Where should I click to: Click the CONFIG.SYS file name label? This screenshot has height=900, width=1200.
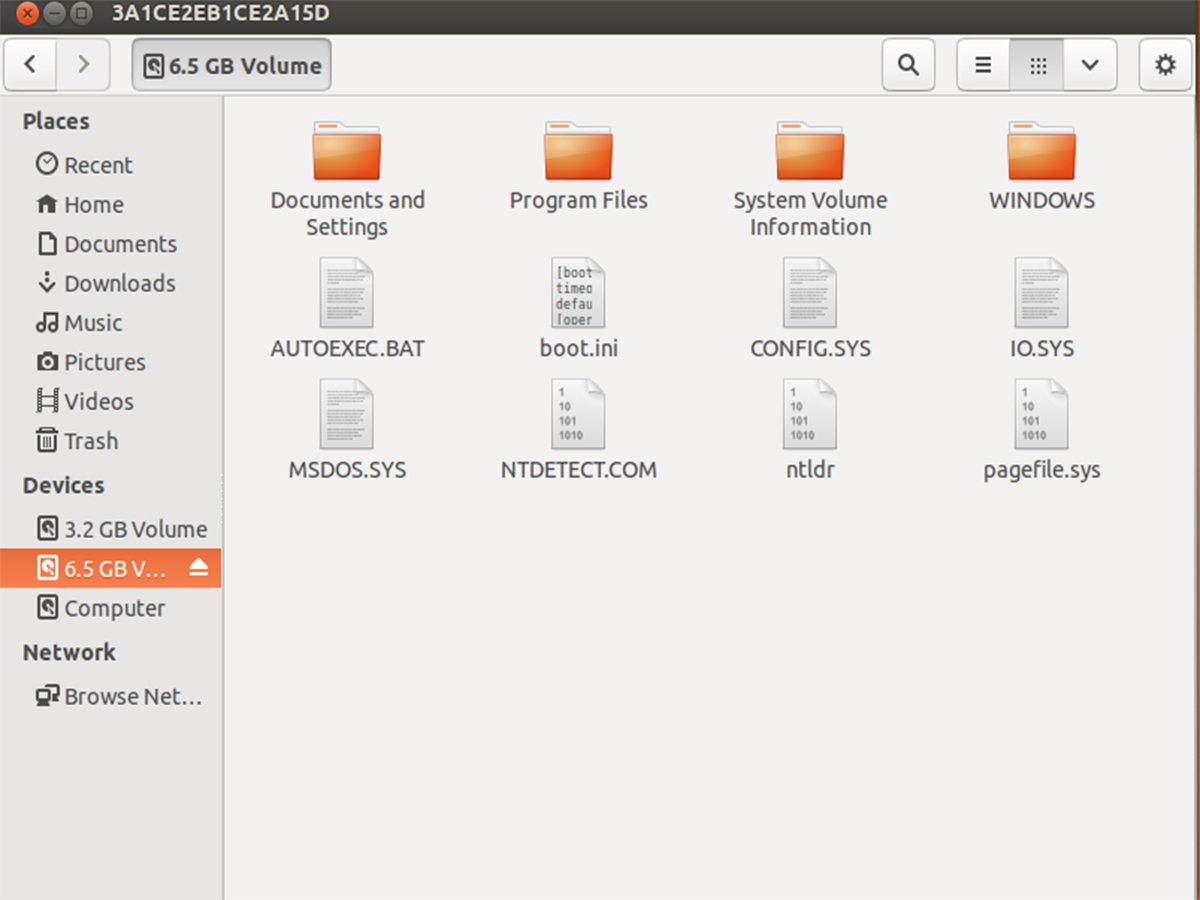[810, 349]
